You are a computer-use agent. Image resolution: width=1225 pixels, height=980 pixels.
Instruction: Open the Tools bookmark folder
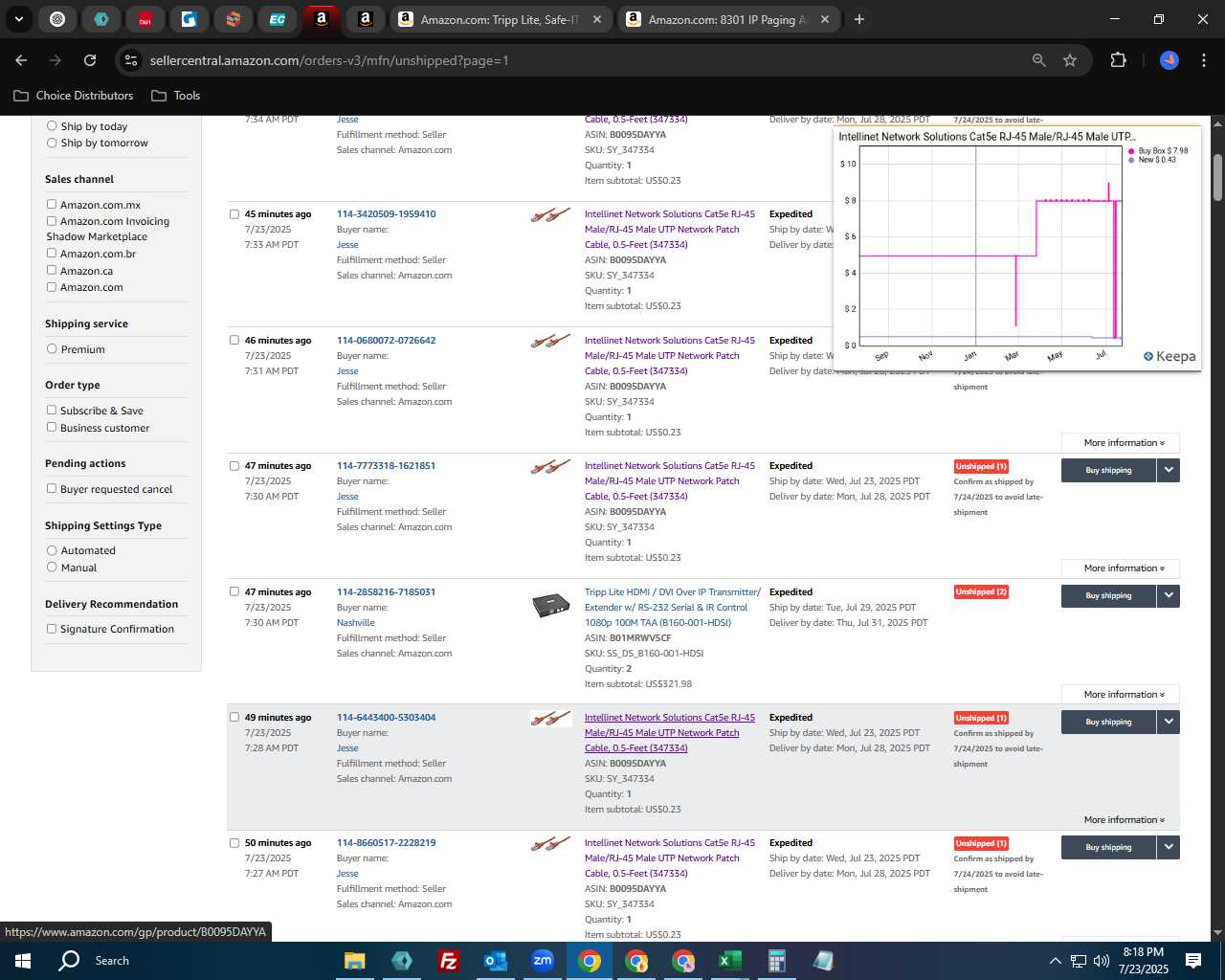(x=176, y=96)
